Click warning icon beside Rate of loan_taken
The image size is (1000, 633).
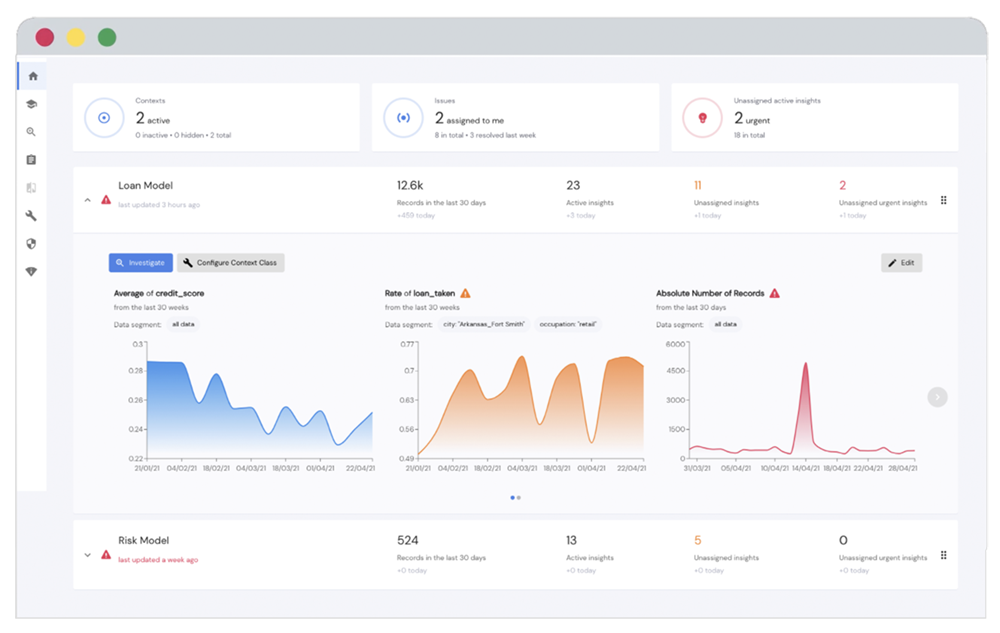coord(465,293)
